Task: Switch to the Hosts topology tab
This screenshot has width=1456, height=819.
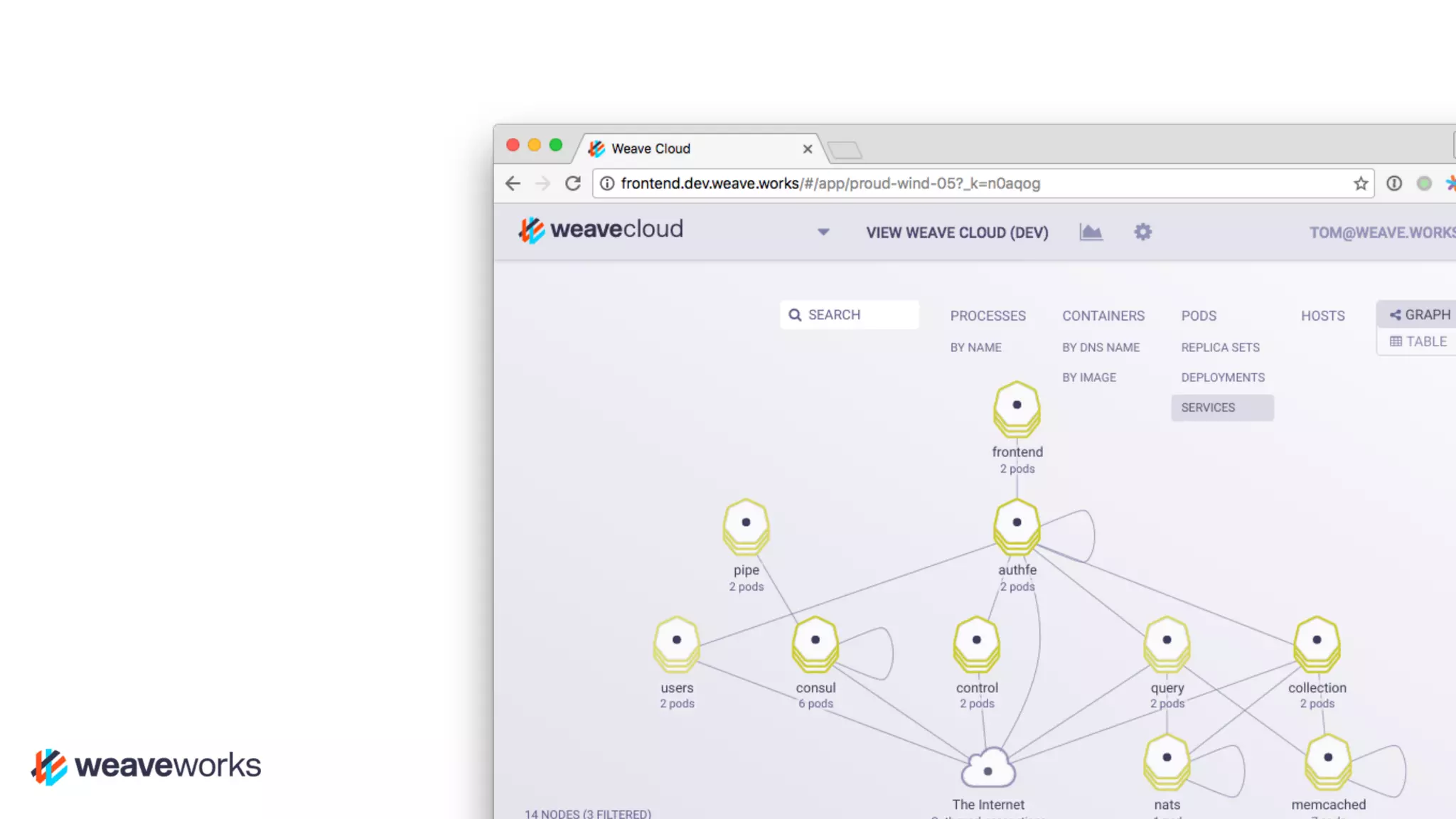Action: (1322, 316)
